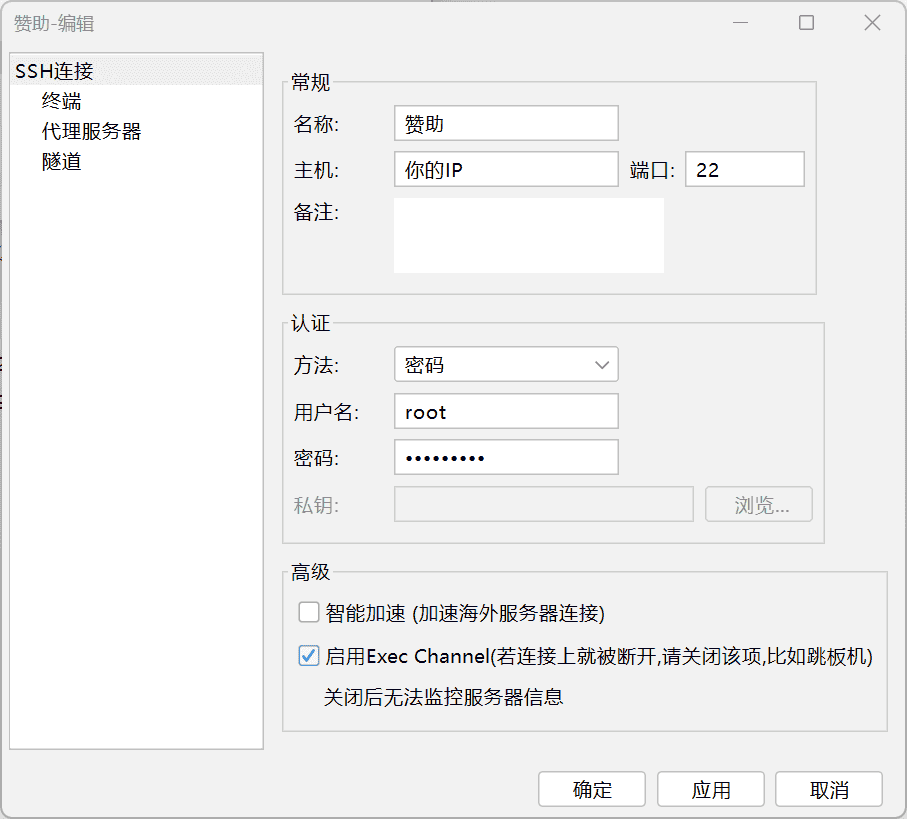Click the 主机 IP input field
The image size is (907, 819).
coord(505,169)
